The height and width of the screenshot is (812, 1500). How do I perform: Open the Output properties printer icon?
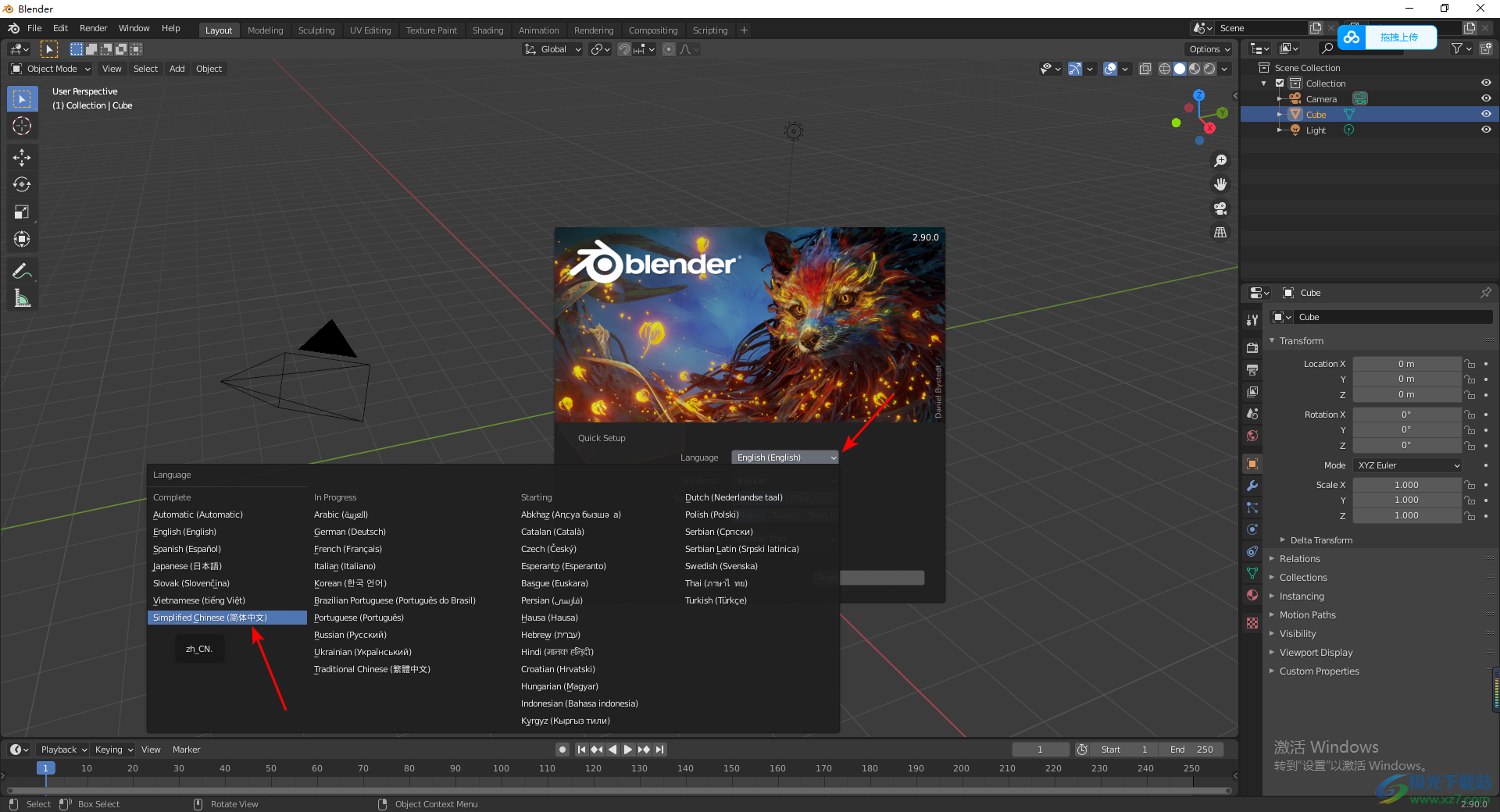tap(1252, 369)
